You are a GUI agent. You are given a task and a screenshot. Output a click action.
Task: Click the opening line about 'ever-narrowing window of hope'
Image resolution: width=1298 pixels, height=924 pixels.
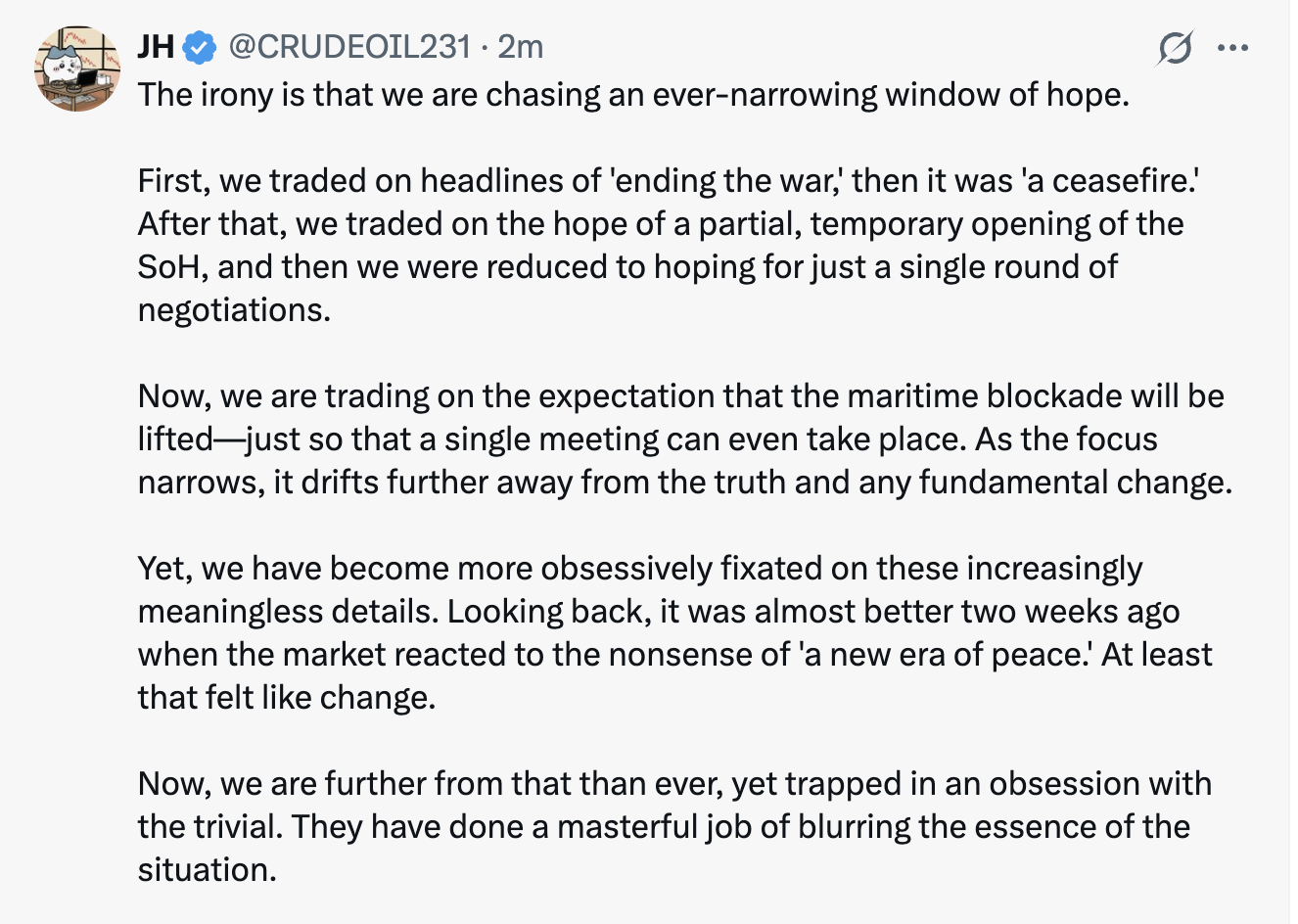(x=633, y=95)
